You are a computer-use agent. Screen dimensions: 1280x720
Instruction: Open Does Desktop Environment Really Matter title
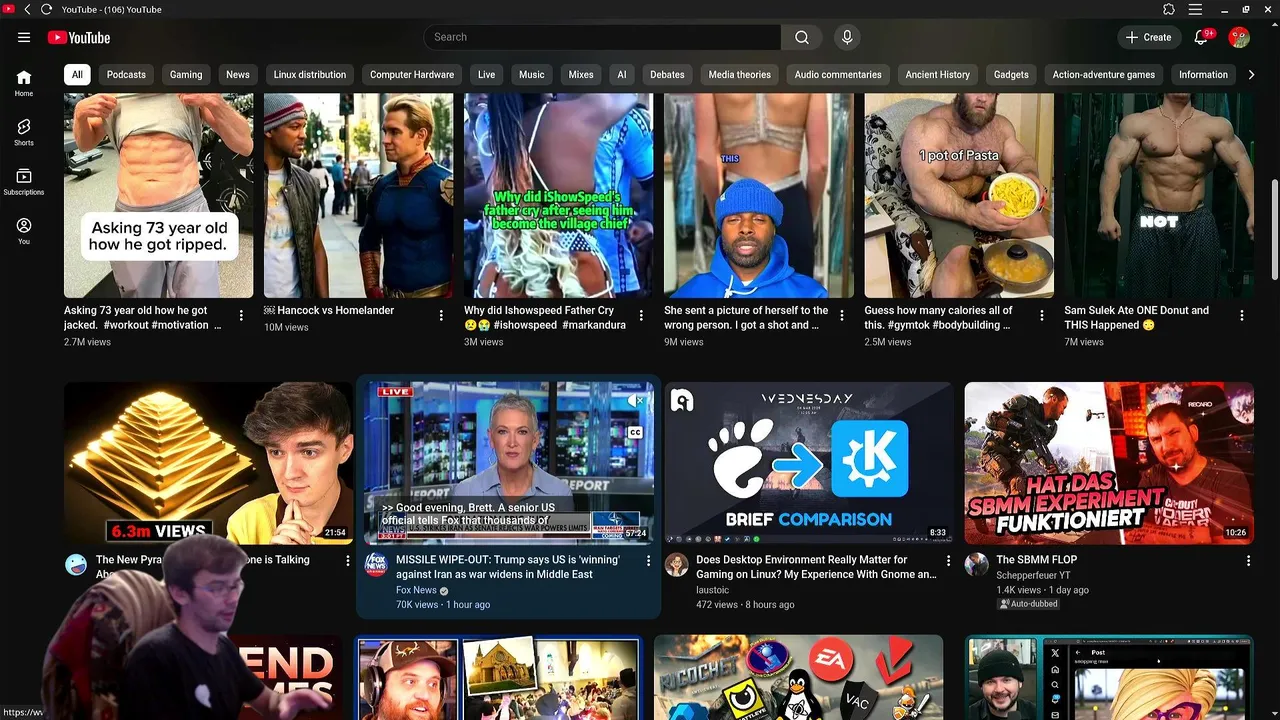click(x=816, y=567)
